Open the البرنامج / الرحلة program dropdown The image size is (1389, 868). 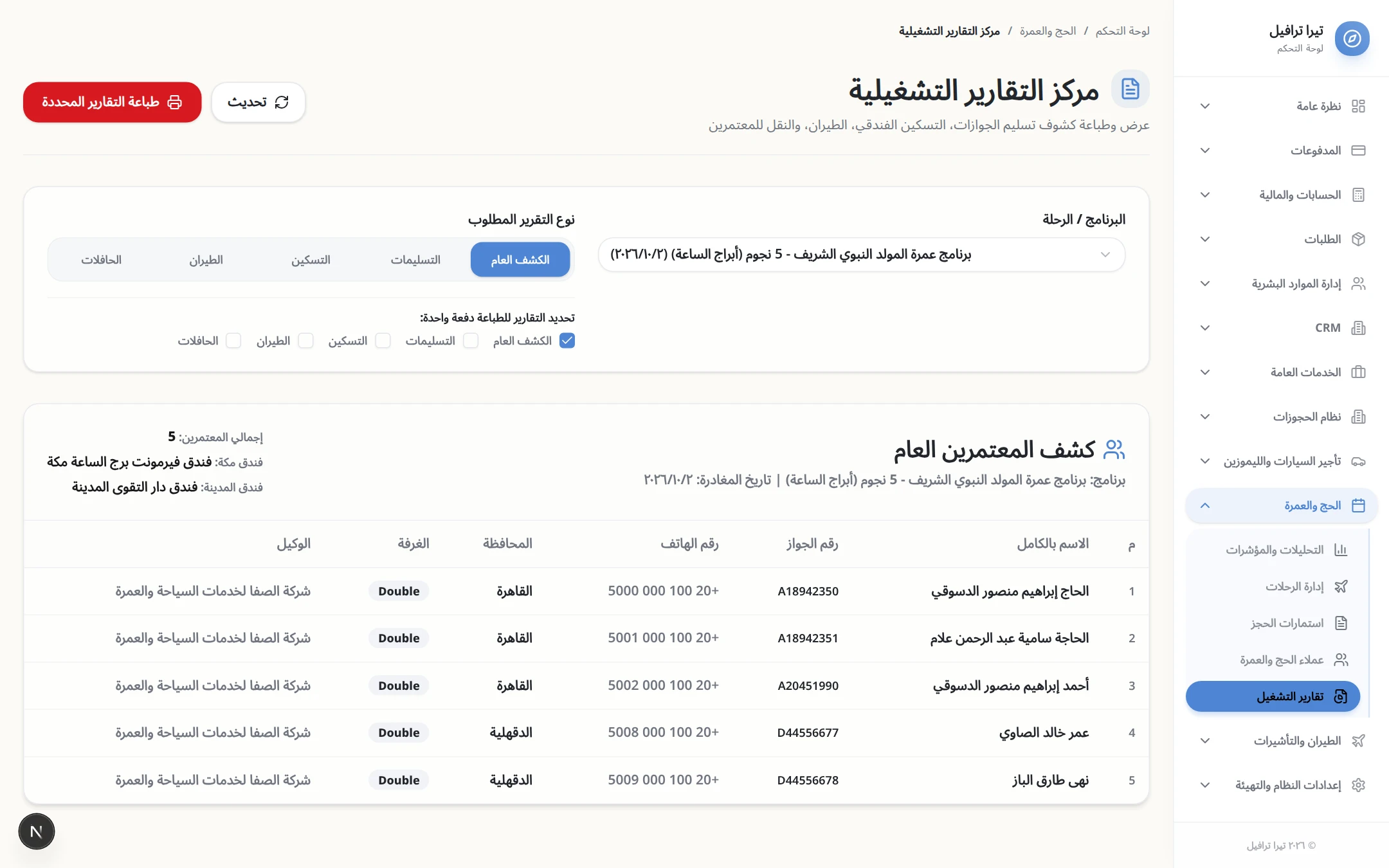tap(862, 255)
